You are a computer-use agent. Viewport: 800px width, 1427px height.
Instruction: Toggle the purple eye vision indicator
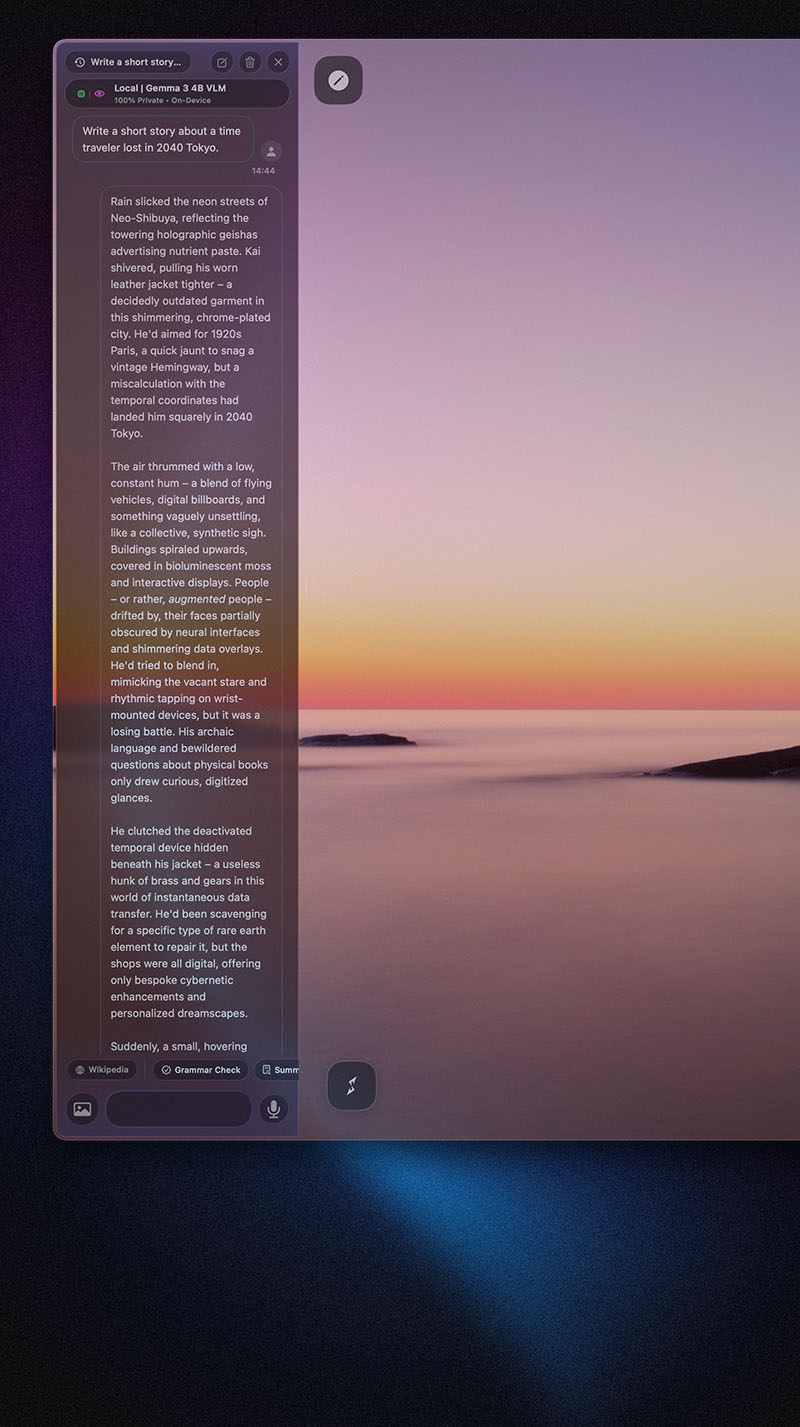(99, 94)
